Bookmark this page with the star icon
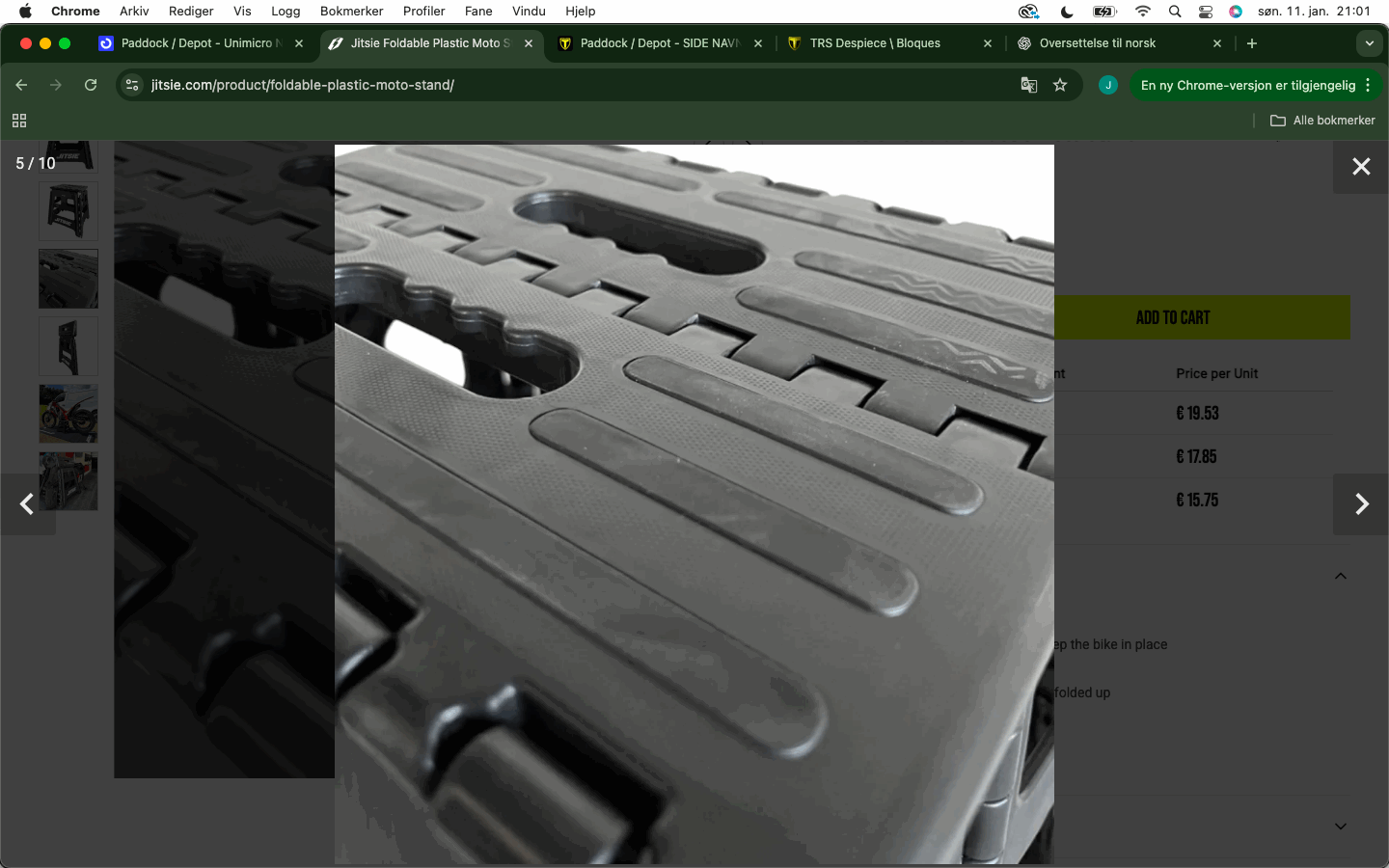 tap(1060, 85)
